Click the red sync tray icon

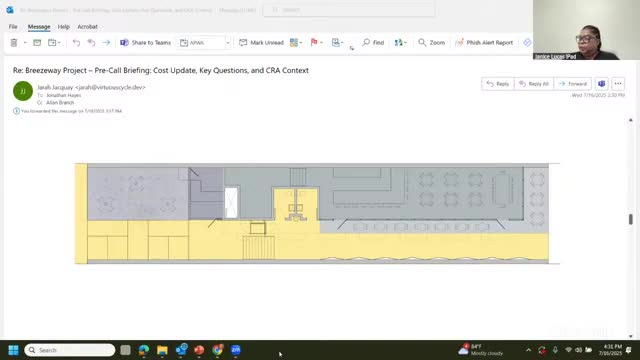[542, 350]
